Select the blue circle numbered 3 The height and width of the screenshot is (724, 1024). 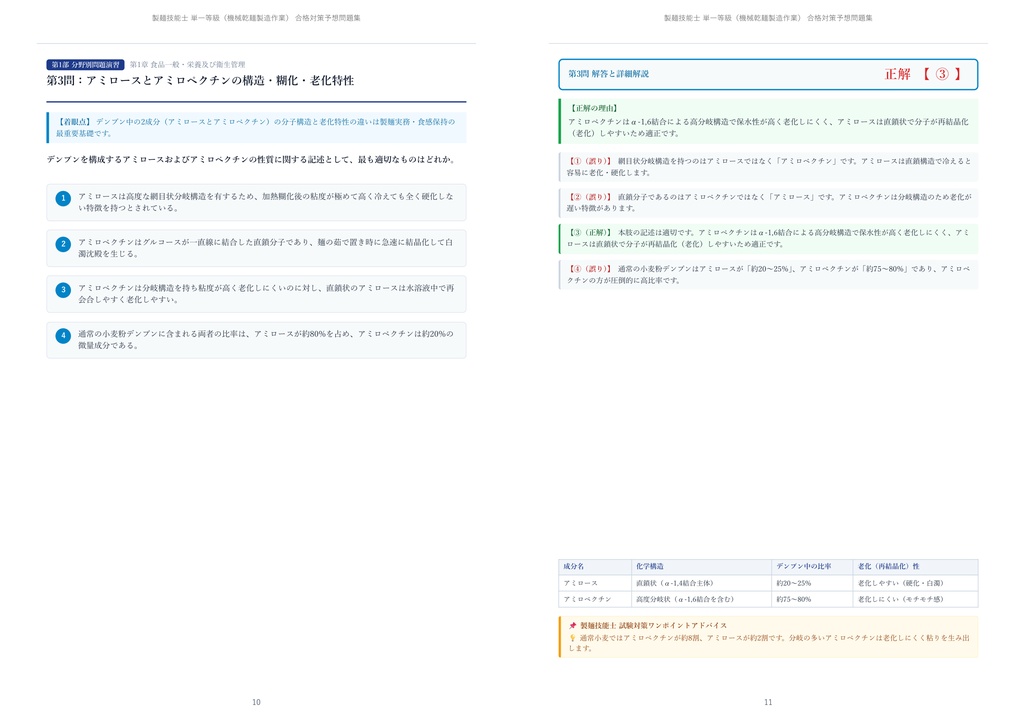[x=63, y=290]
